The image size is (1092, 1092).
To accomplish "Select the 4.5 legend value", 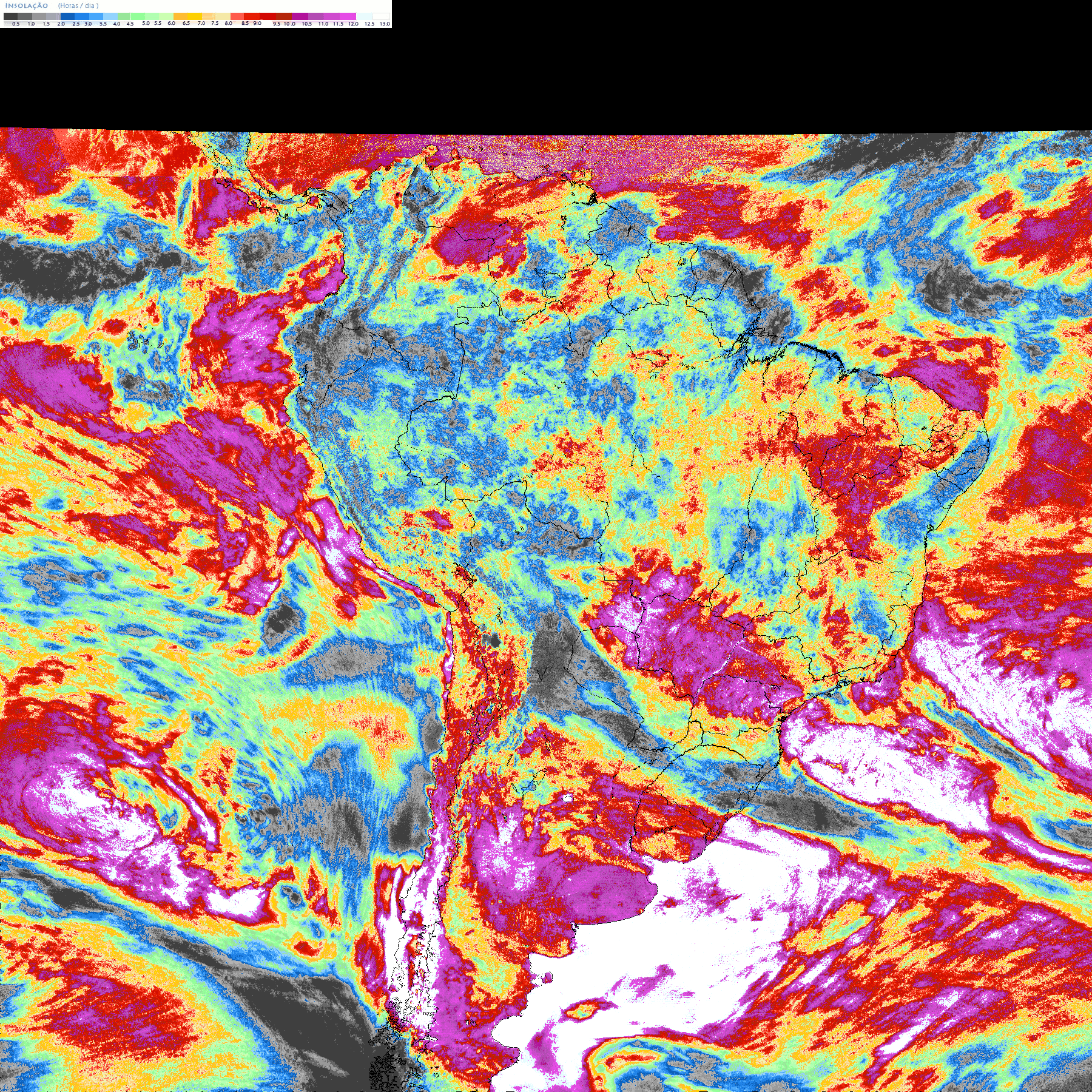I will 130,24.
